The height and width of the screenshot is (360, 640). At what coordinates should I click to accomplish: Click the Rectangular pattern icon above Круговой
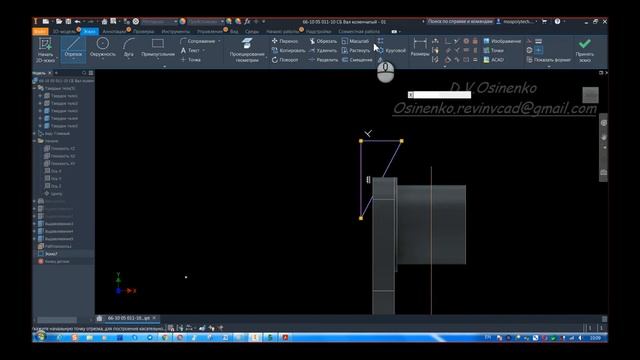pyautogui.click(x=380, y=41)
